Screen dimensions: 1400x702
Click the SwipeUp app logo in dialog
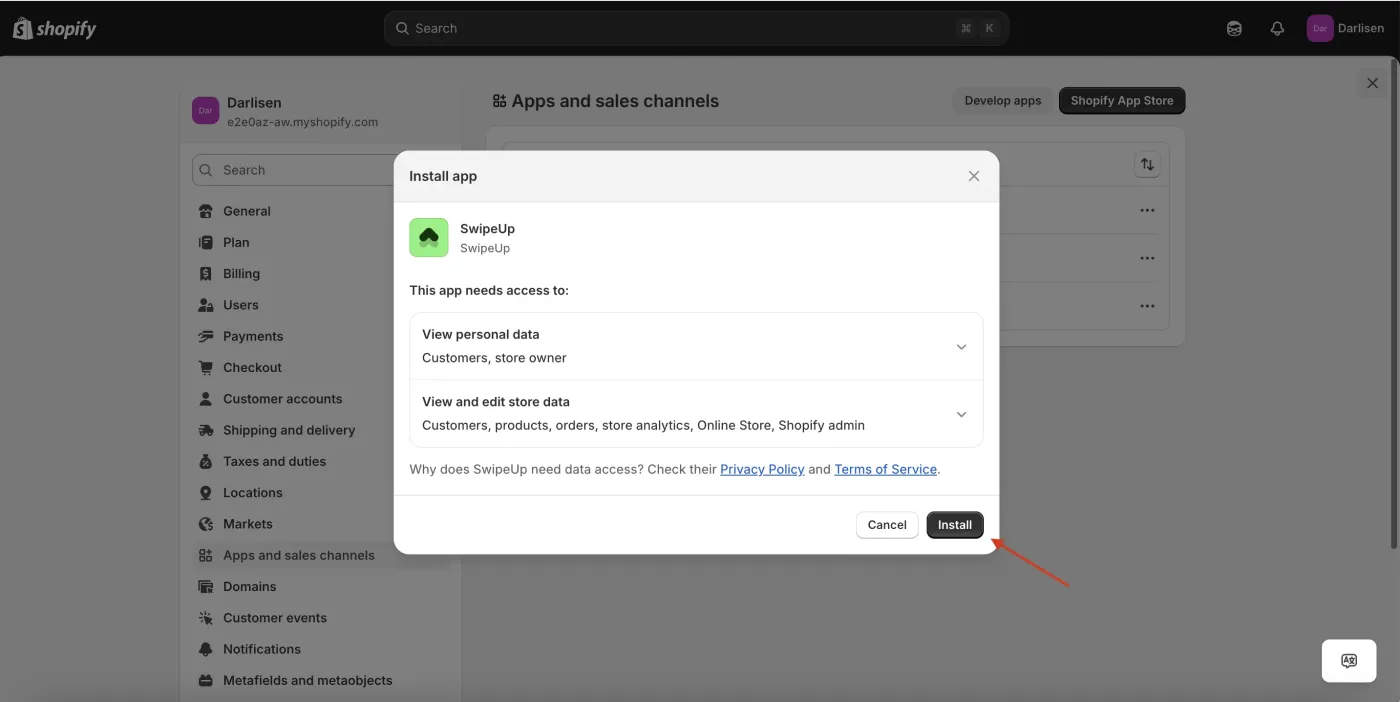428,237
